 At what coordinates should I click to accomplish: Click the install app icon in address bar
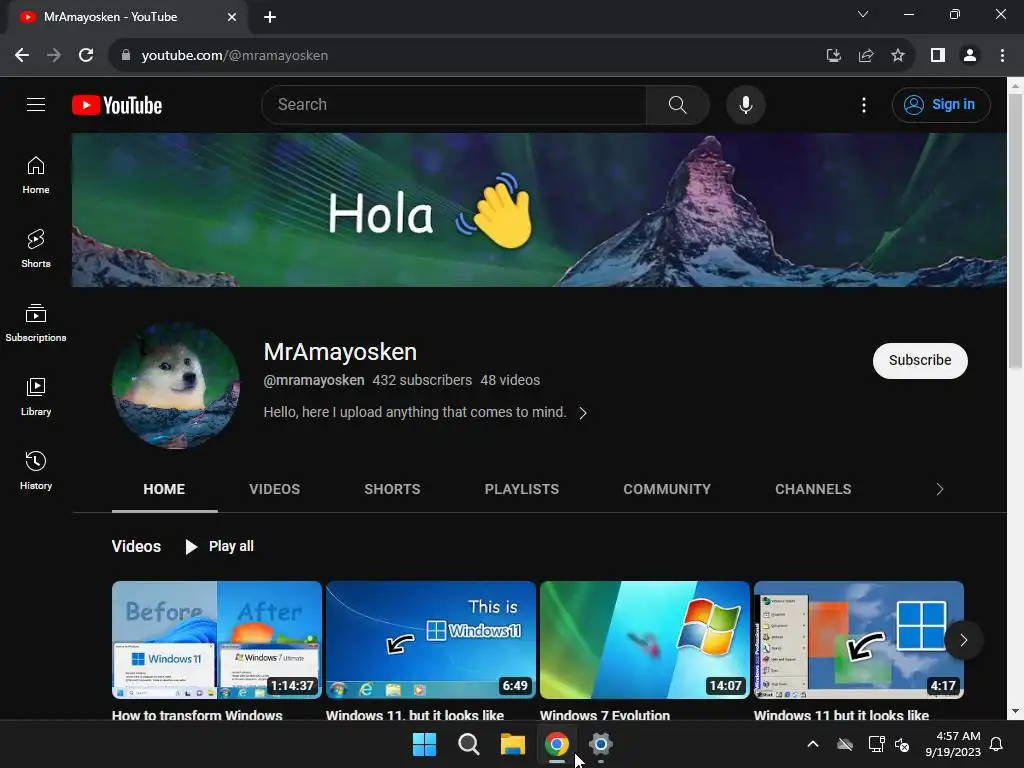pos(834,56)
